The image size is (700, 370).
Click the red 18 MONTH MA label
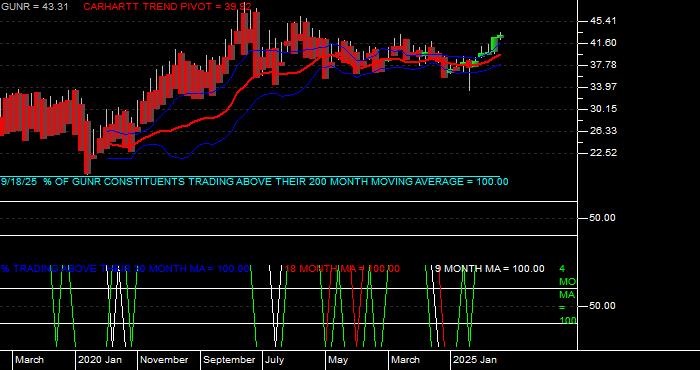point(342,269)
